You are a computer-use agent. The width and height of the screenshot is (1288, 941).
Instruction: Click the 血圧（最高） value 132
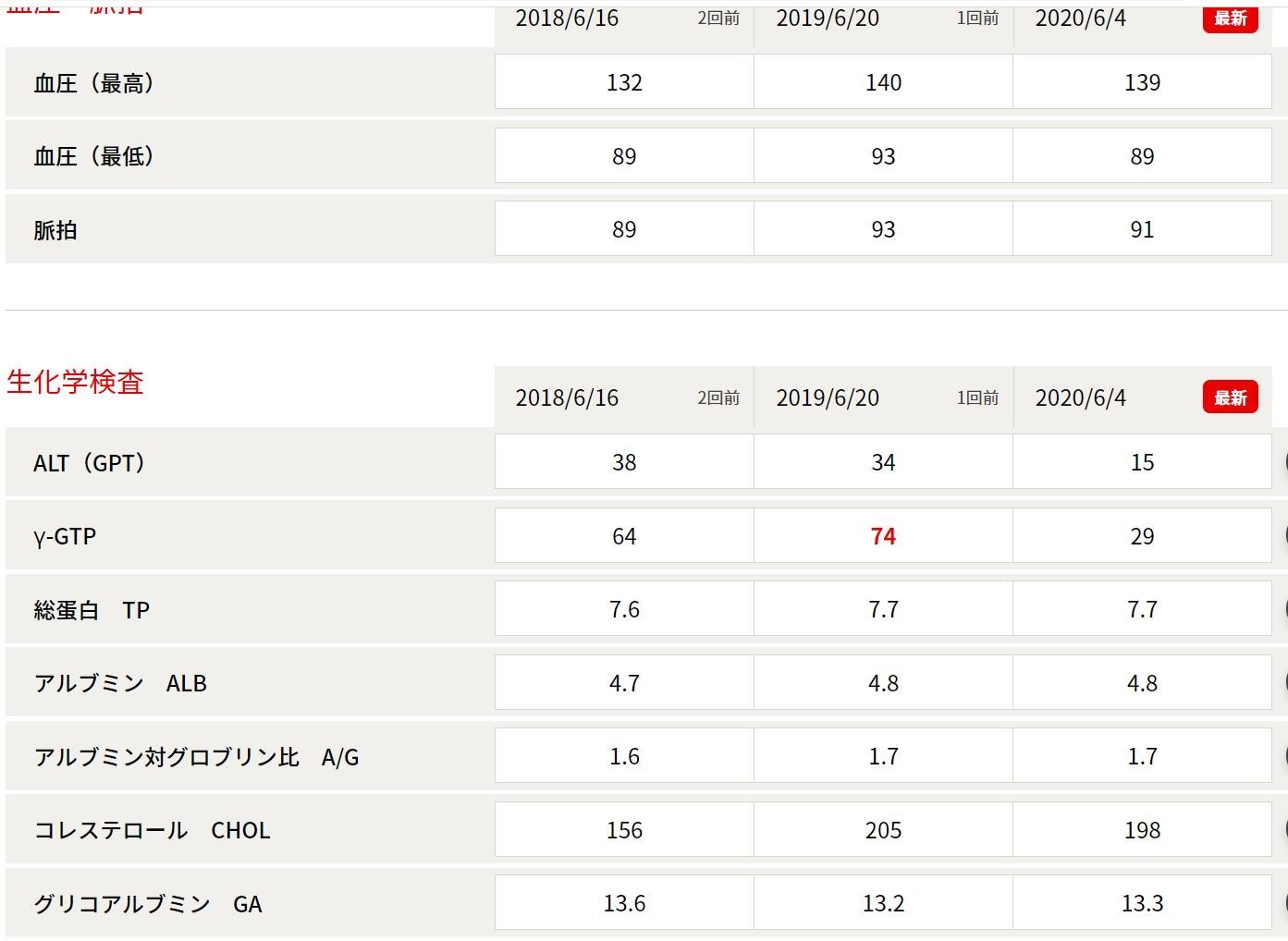624,82
